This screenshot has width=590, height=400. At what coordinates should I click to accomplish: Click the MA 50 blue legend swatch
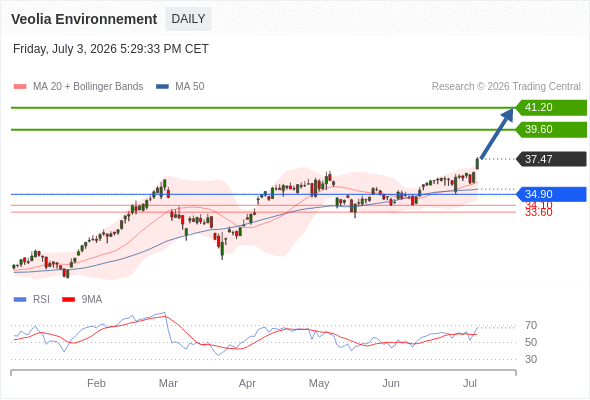click(162, 87)
